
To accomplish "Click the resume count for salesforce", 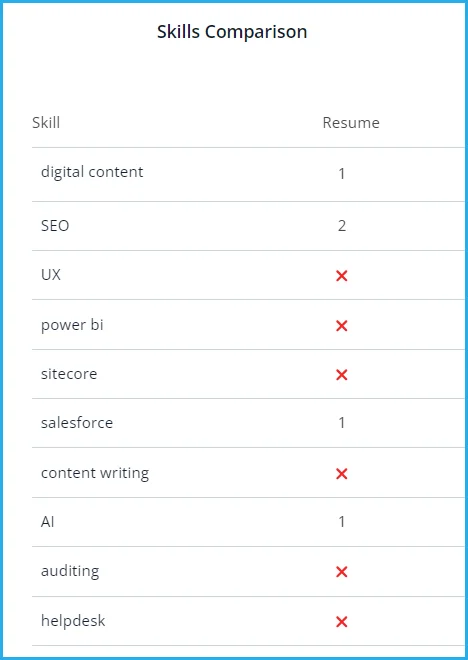I will tap(342, 423).
